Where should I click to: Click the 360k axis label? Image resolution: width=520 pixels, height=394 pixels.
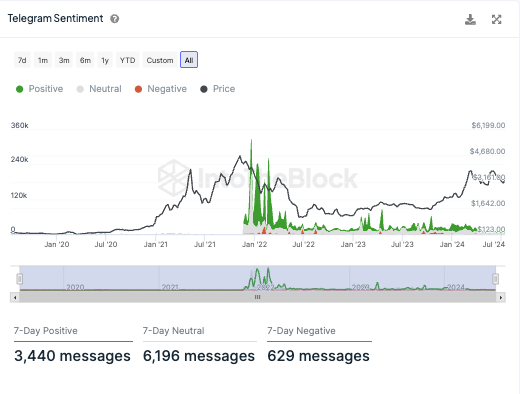20,125
